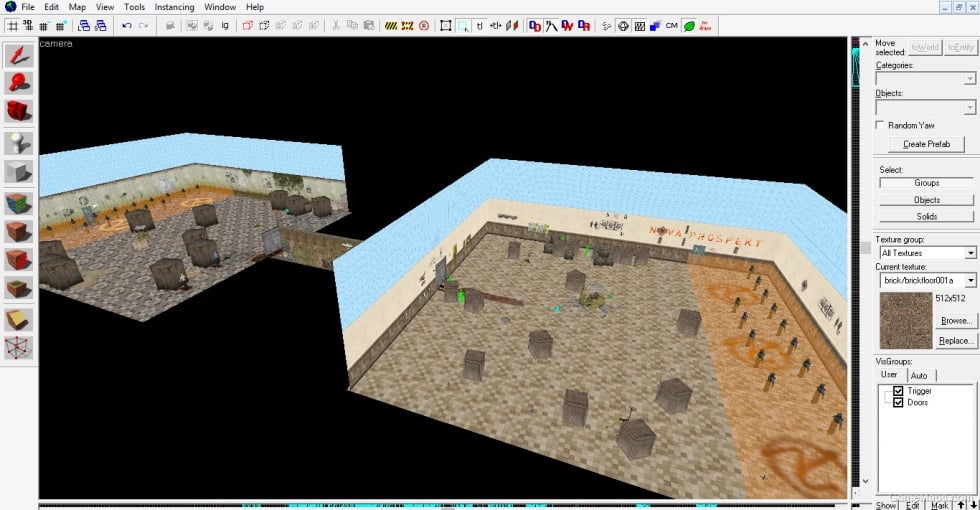Click the Hide Unselected Objects icon
This screenshot has width=980, height=510.
264,26
